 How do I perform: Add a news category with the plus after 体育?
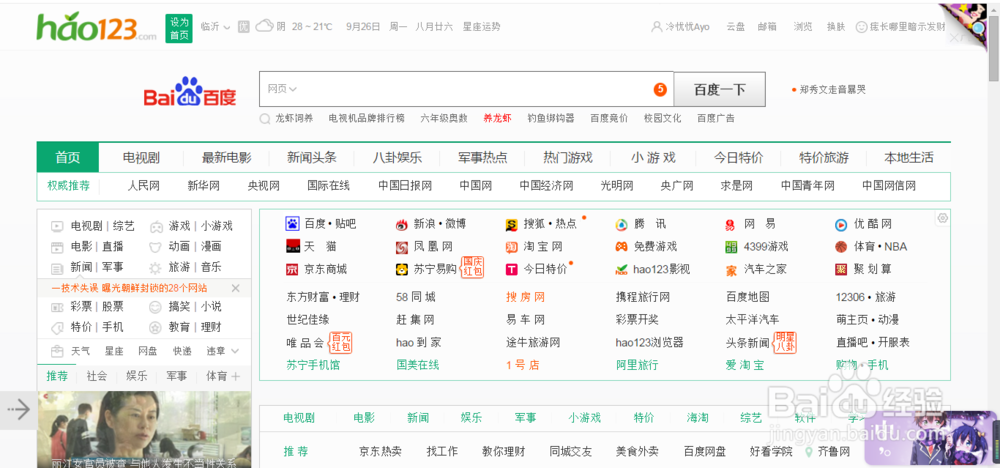point(235,377)
